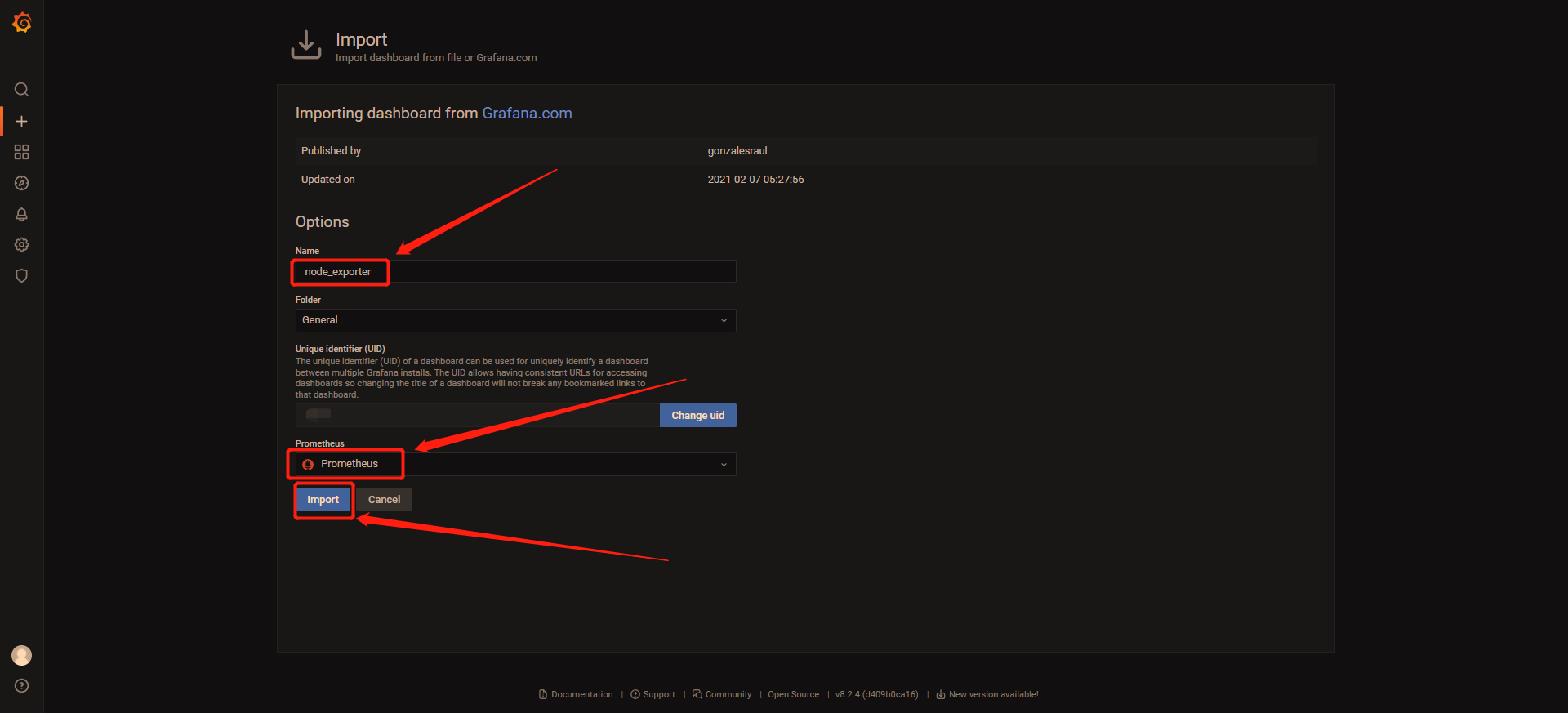Open the Grafana home logo
The image size is (1568, 713).
click(x=22, y=23)
